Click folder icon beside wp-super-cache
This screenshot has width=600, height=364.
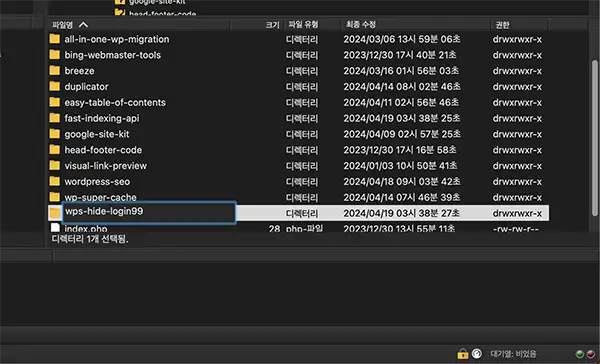click(55, 197)
